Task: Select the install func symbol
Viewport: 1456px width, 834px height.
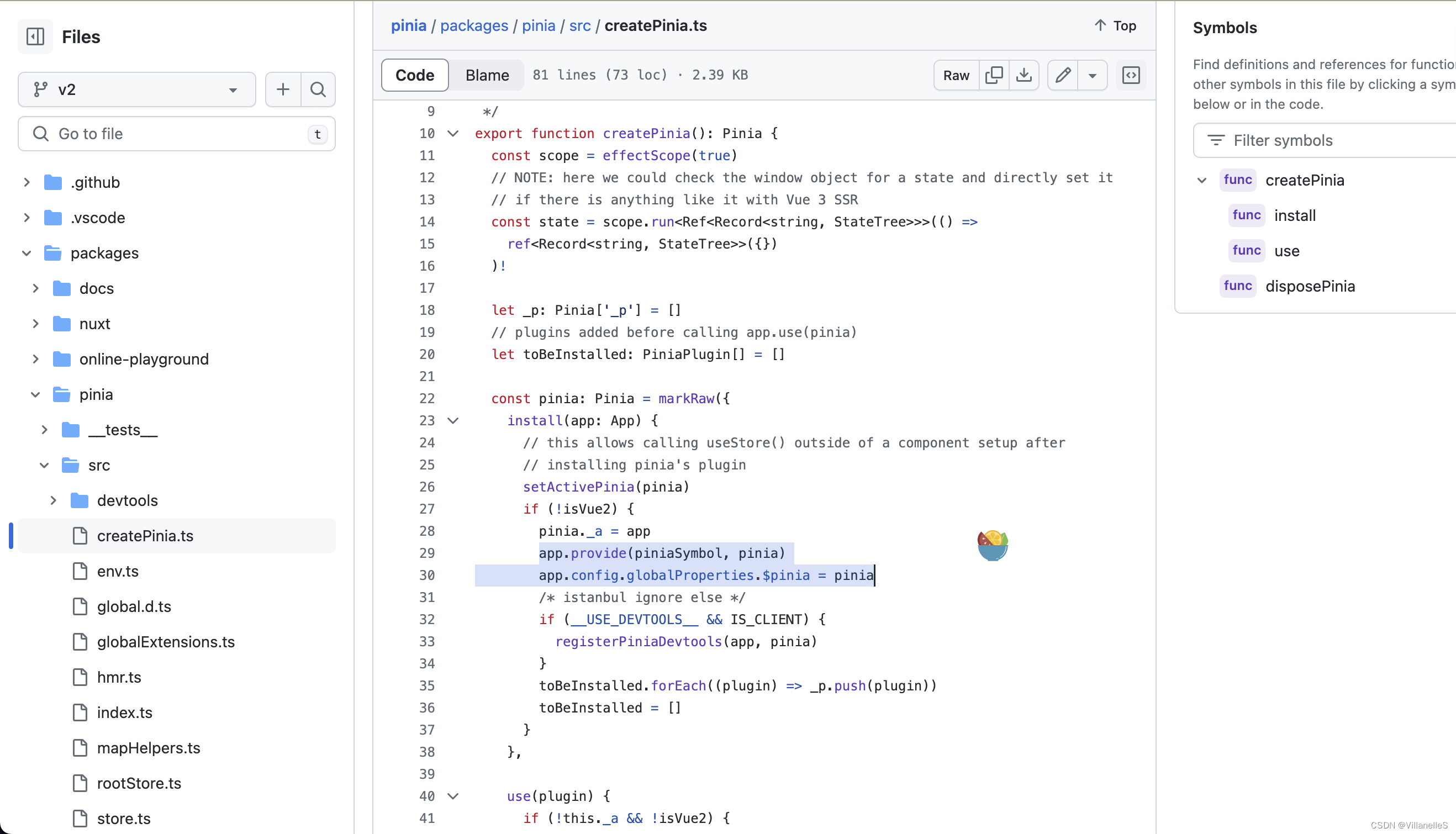Action: tap(1294, 214)
